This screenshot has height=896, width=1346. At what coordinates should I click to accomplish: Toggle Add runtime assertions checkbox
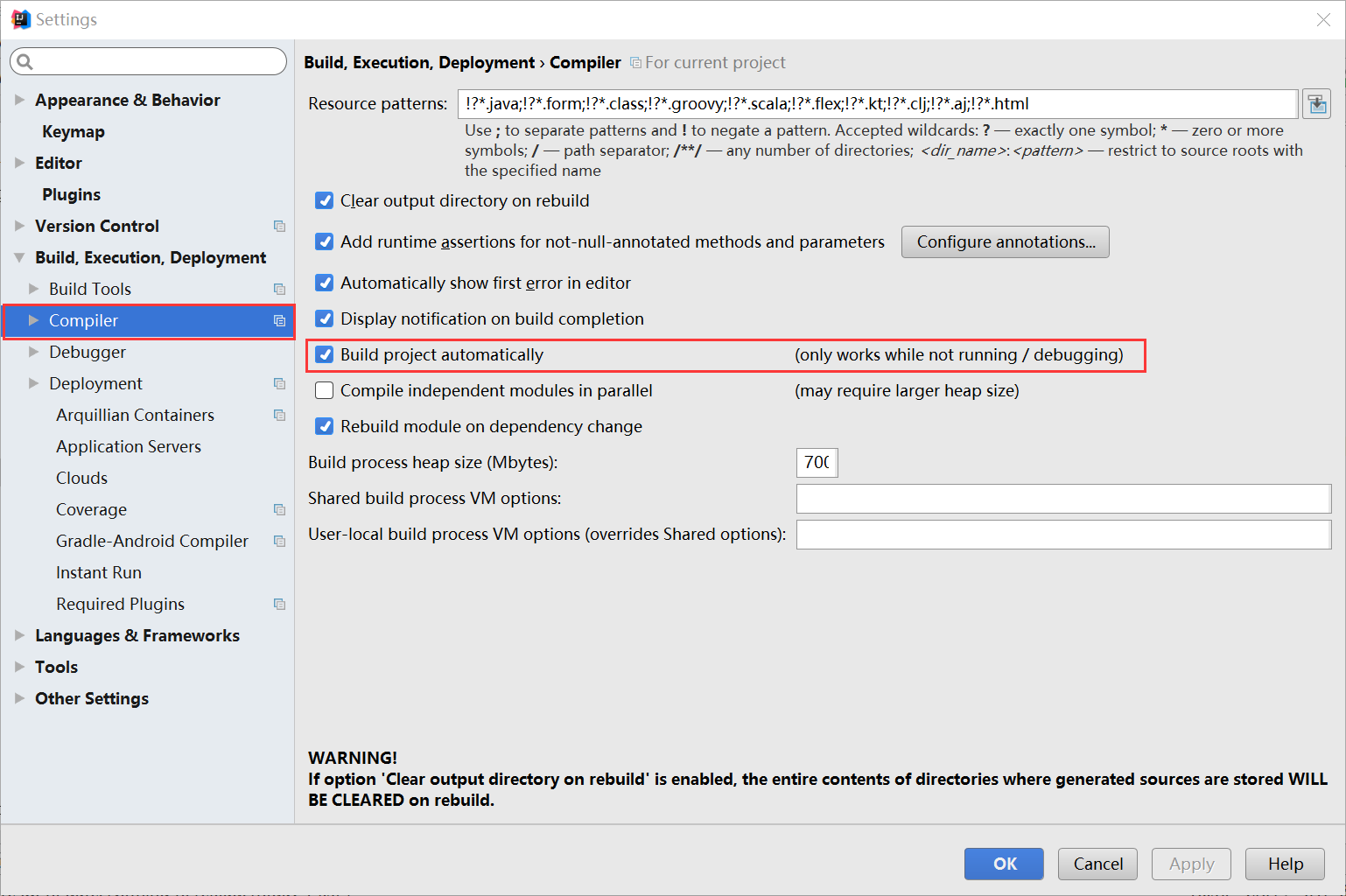[325, 241]
